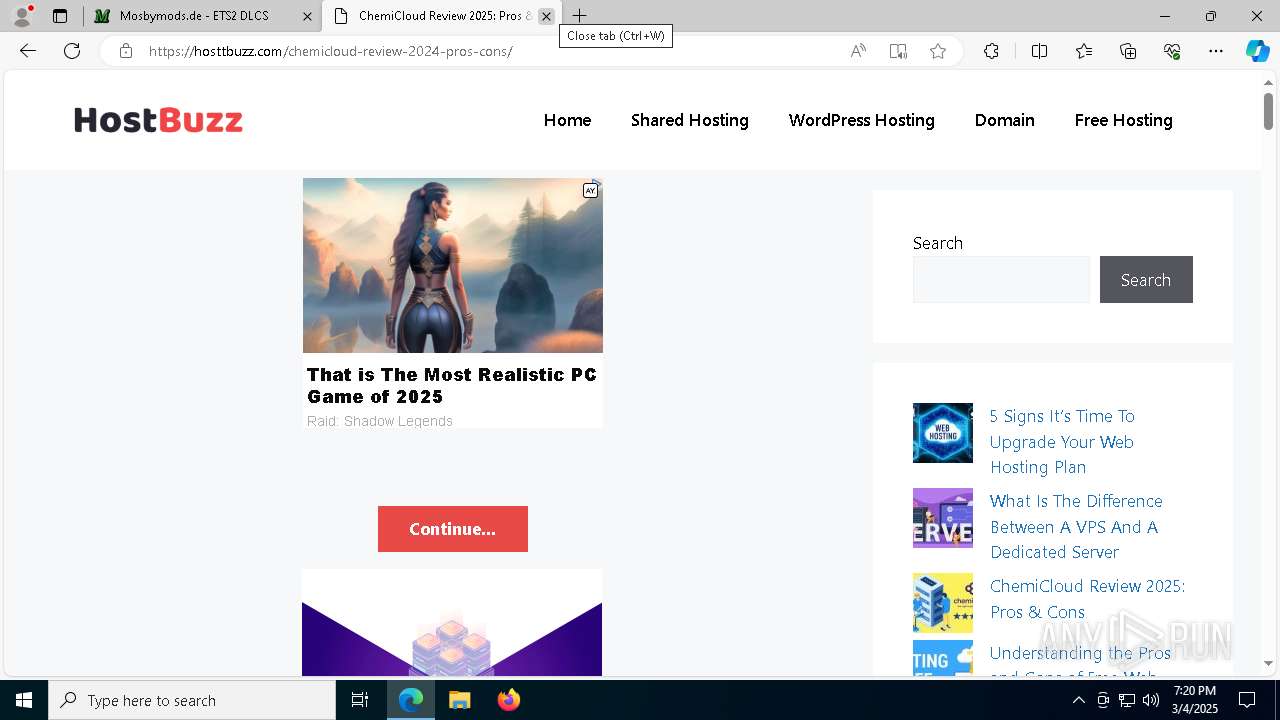Click the sidebar Search button
The image size is (1280, 720).
click(x=1146, y=280)
